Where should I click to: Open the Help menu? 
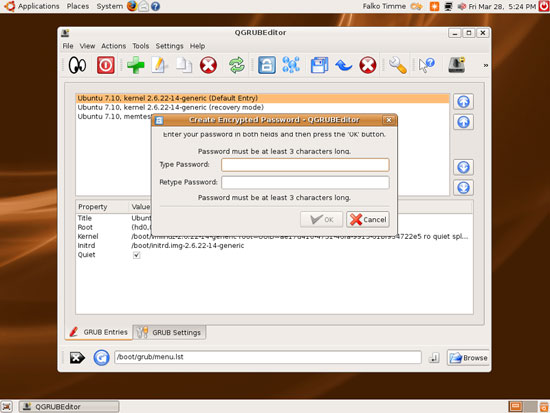[197, 46]
